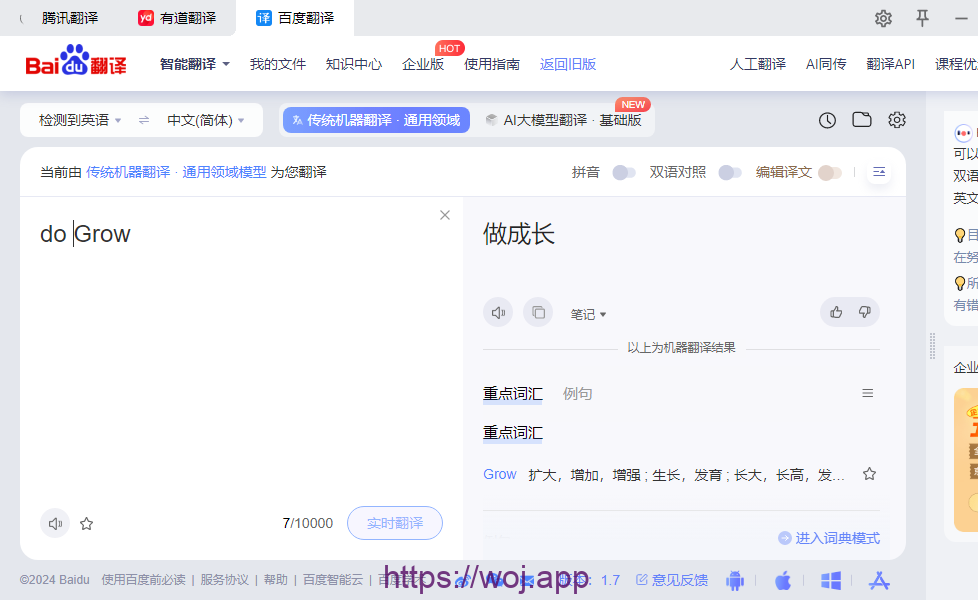Open AI同传 in the nav bar
This screenshot has width=978, height=600.
point(826,64)
